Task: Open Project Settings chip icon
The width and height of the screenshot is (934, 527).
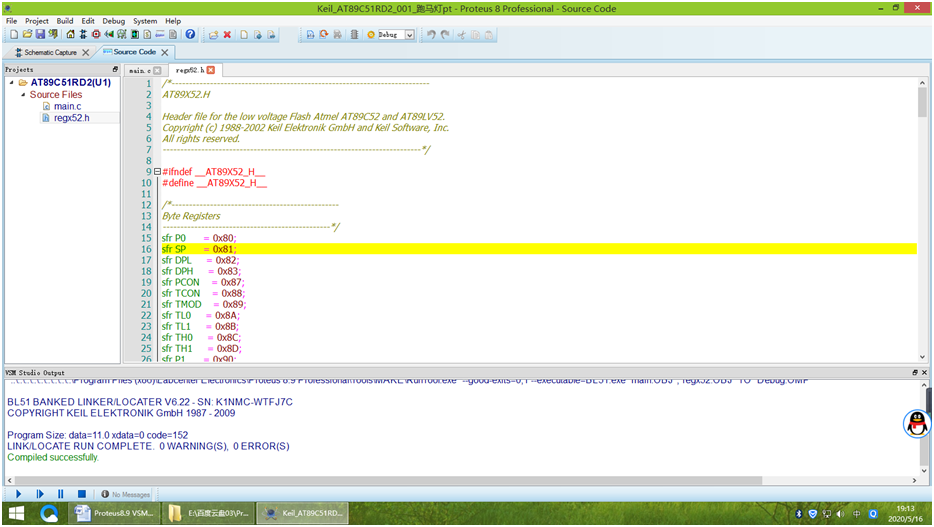Action: [x=354, y=35]
